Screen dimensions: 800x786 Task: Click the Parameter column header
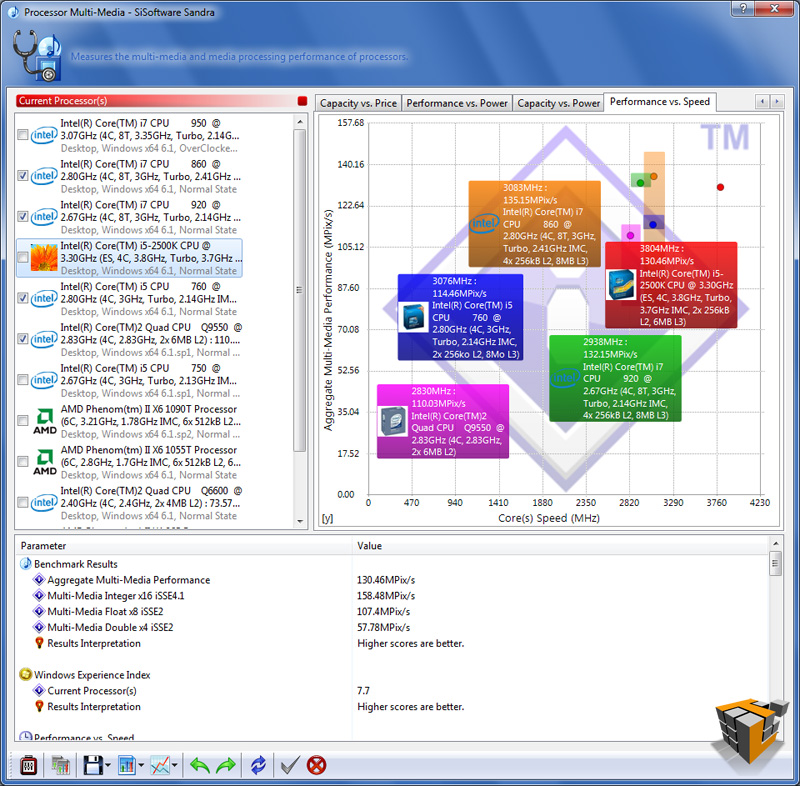(x=184, y=546)
